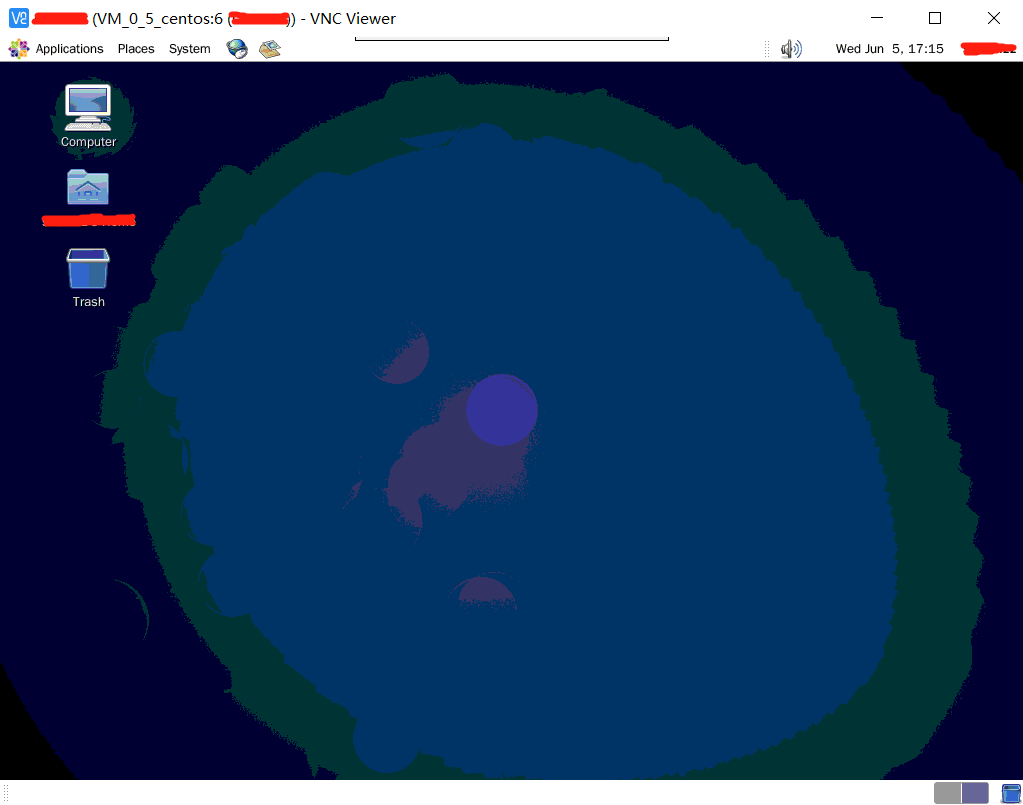Click the trash applet in bottom panel
The height and width of the screenshot is (805, 1023).
tap(1011, 793)
